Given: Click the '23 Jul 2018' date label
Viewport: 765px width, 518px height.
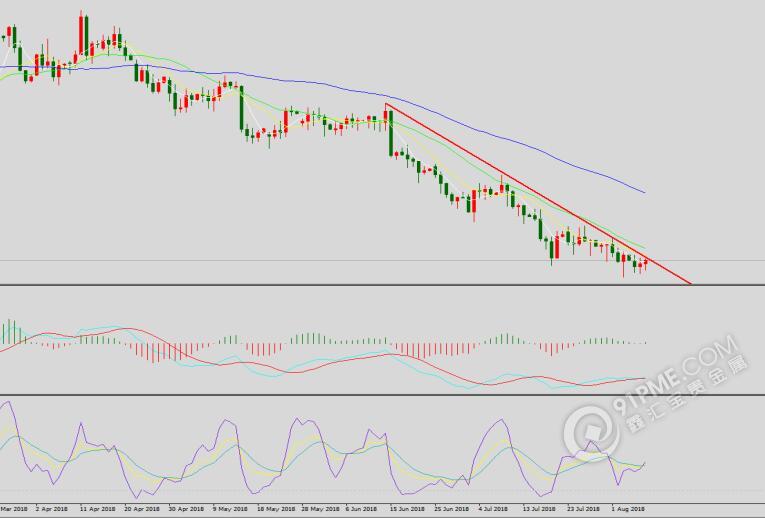Looking at the screenshot, I should [x=584, y=509].
